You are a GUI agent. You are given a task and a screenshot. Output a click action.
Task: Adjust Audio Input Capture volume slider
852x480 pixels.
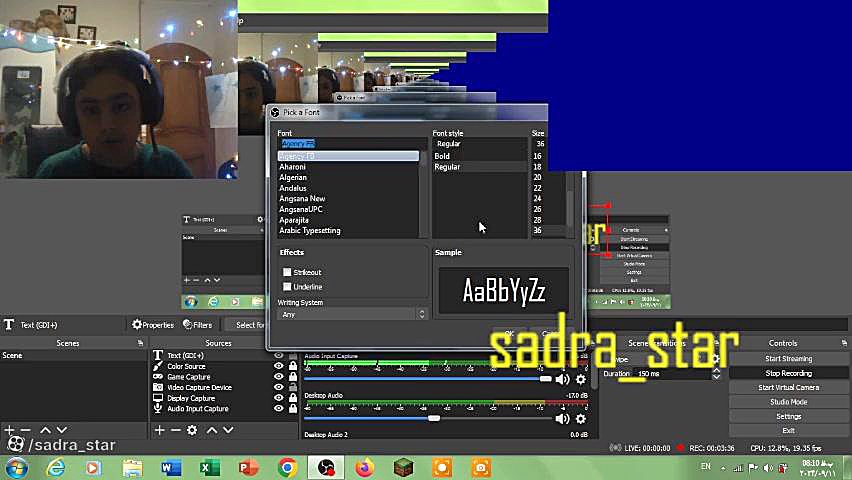pyautogui.click(x=546, y=379)
